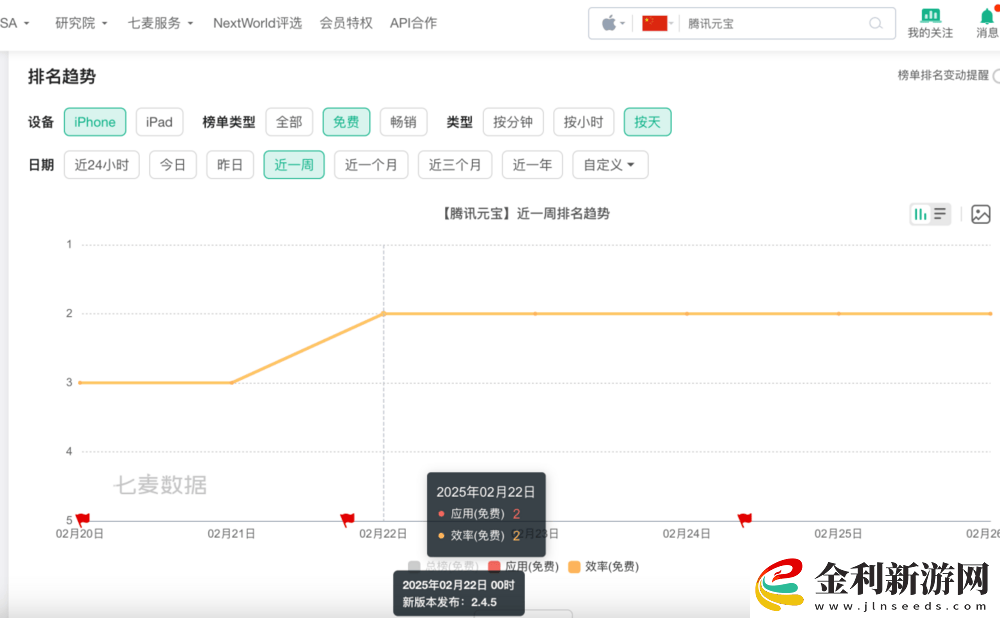
Task: Click the 02月24日 axis label
Action: click(x=686, y=534)
